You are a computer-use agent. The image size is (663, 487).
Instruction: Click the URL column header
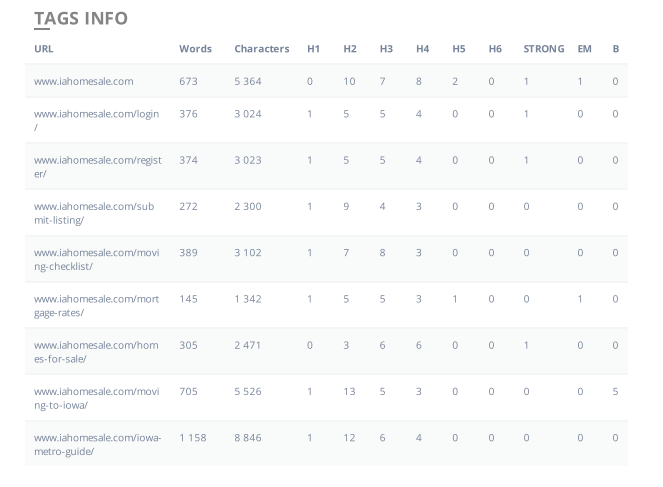[x=44, y=49]
